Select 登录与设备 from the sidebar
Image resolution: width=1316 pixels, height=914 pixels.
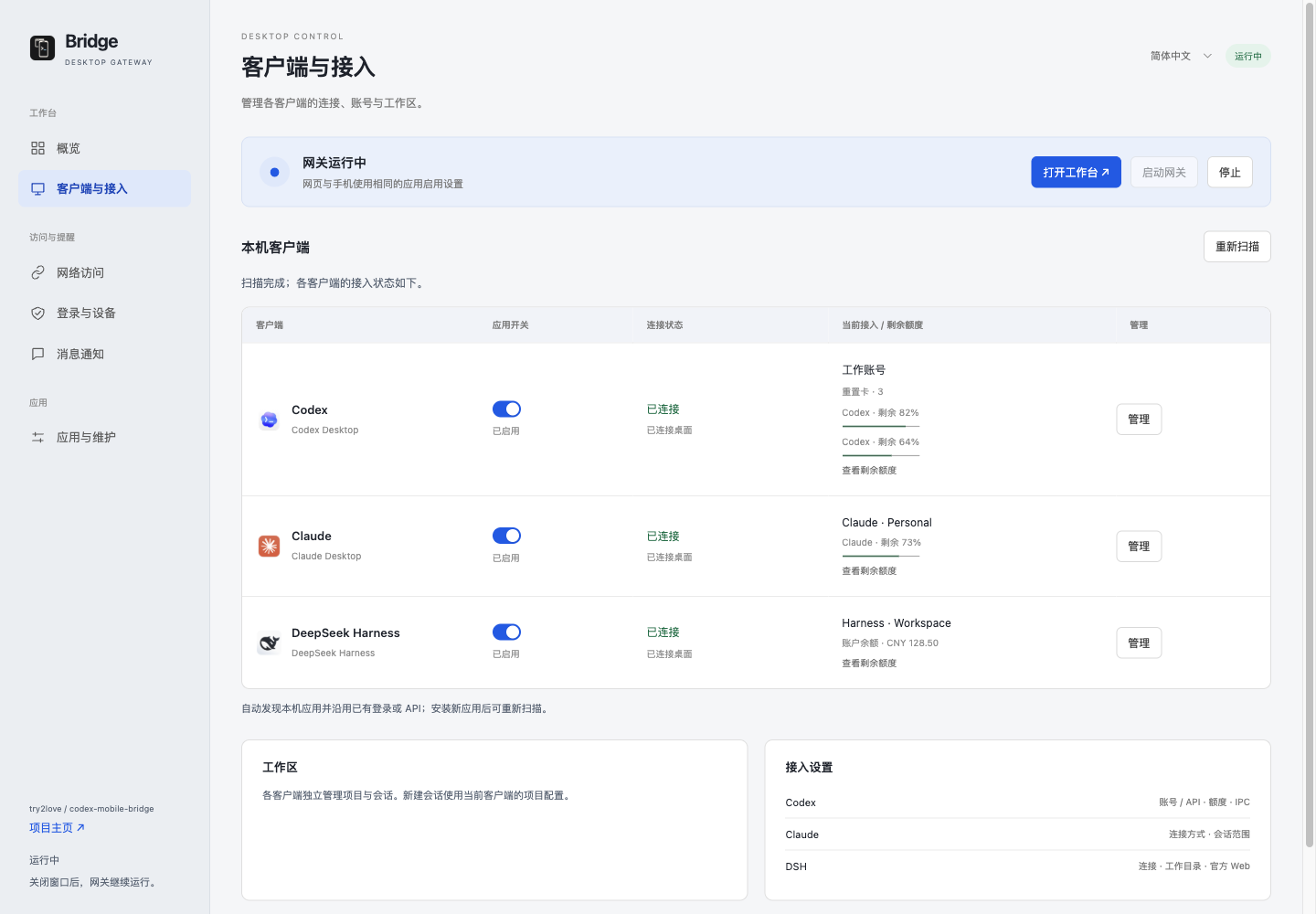coord(104,314)
